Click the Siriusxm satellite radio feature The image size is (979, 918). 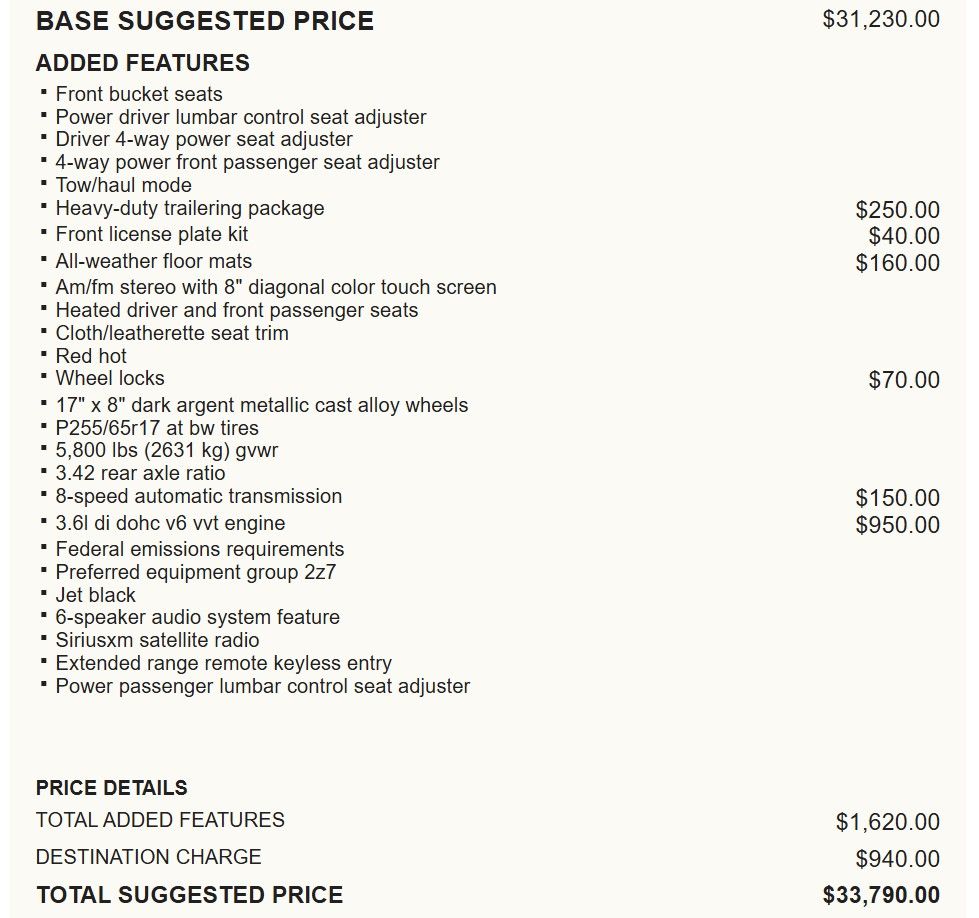157,640
